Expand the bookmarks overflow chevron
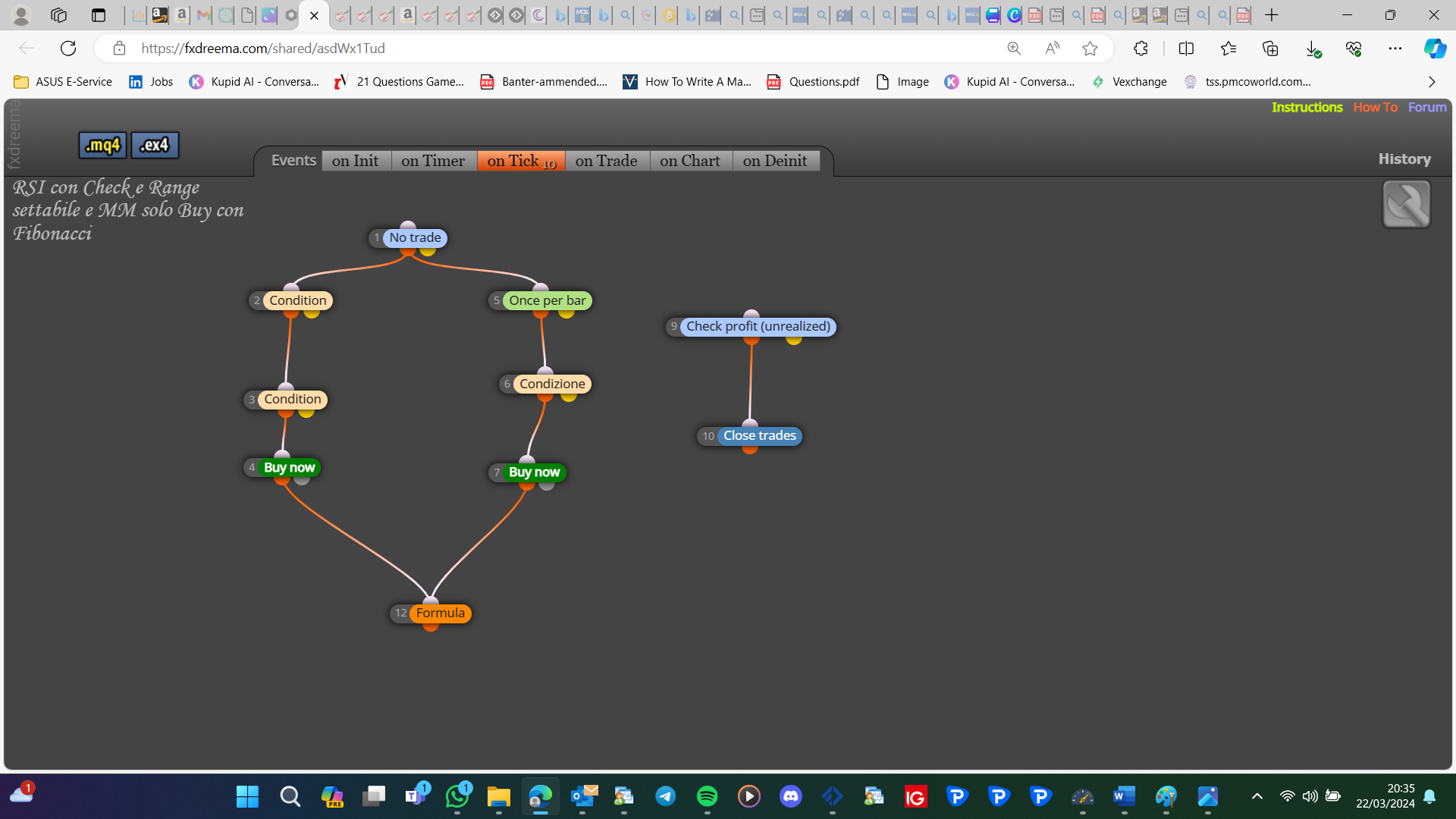1456x819 pixels. pyautogui.click(x=1432, y=82)
